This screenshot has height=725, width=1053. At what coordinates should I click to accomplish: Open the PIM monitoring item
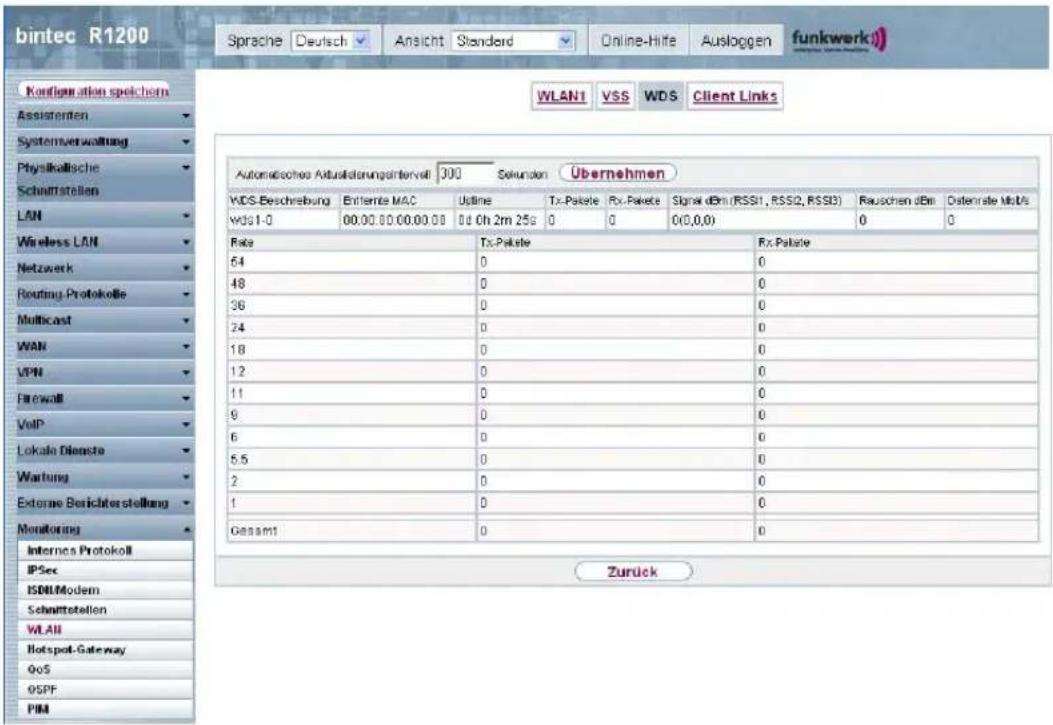click(x=106, y=709)
